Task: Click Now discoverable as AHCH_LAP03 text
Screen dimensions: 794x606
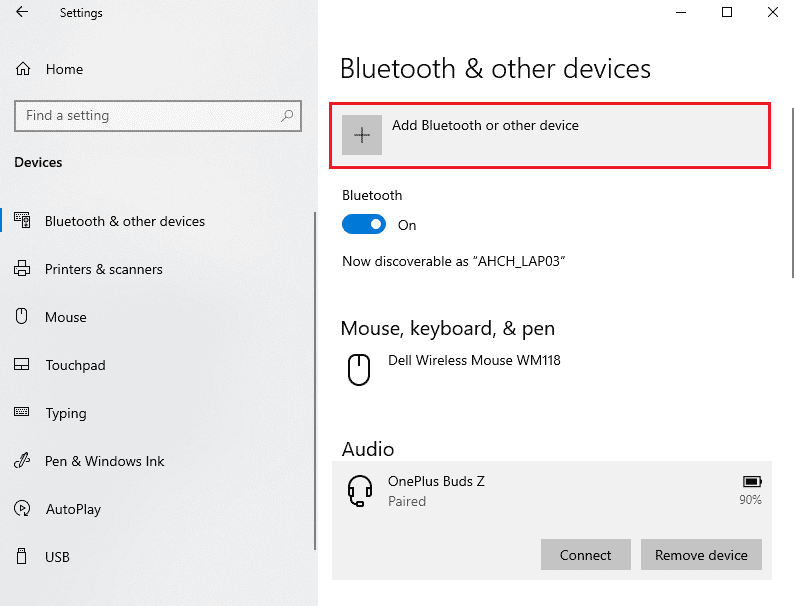Action: pos(454,262)
